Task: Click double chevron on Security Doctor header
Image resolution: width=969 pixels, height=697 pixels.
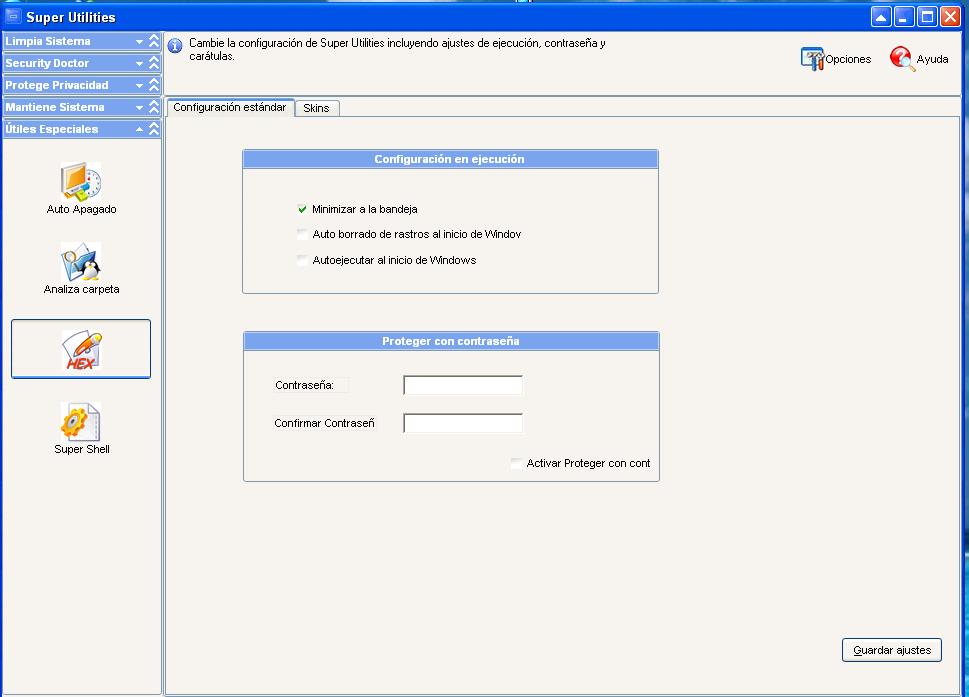Action: pyautogui.click(x=154, y=63)
